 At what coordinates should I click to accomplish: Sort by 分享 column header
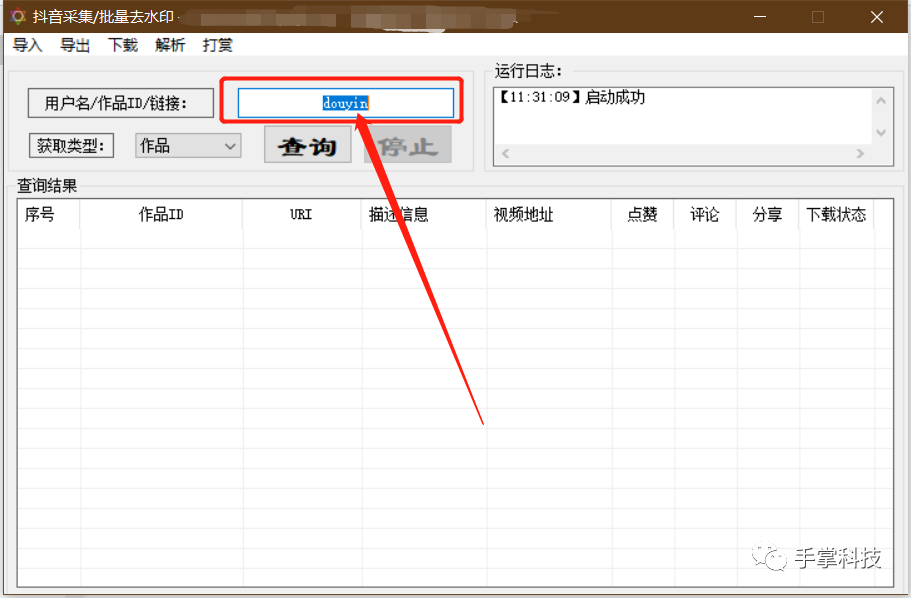click(767, 214)
